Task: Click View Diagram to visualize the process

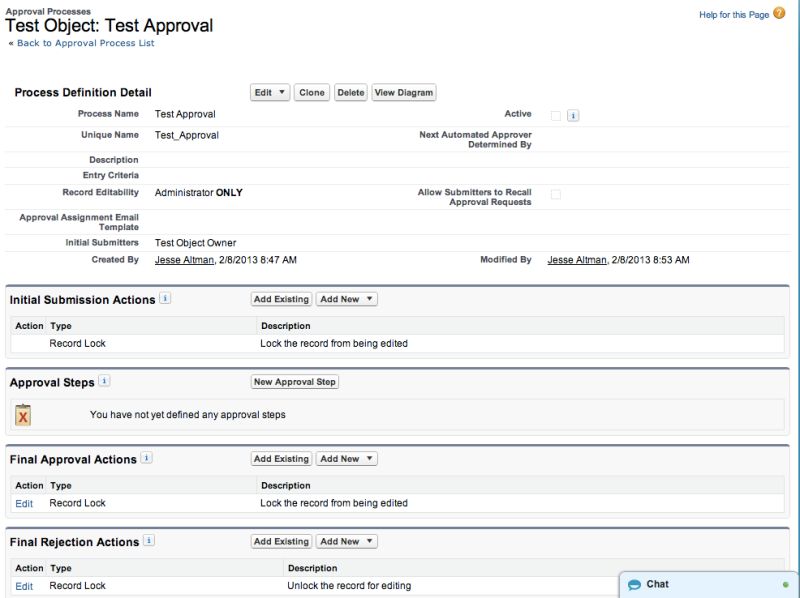Action: pyautogui.click(x=402, y=92)
